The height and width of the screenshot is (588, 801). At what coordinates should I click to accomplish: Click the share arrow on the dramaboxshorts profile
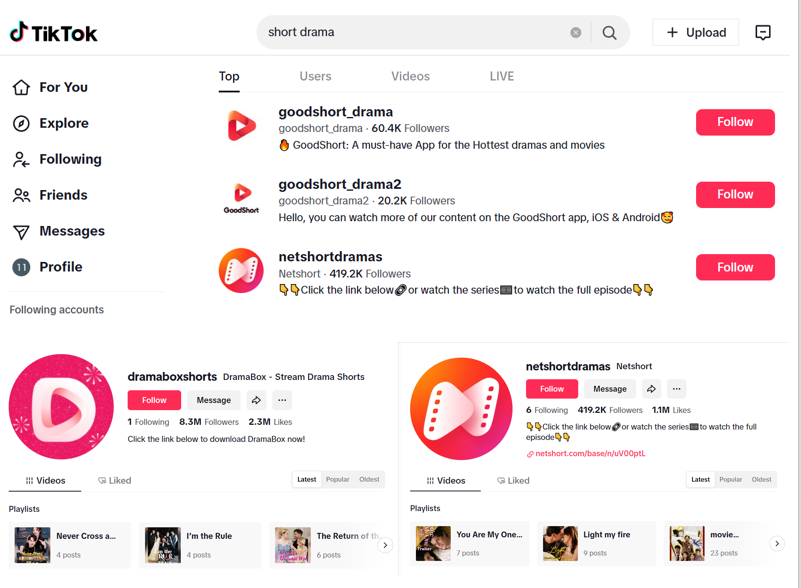pyautogui.click(x=256, y=400)
